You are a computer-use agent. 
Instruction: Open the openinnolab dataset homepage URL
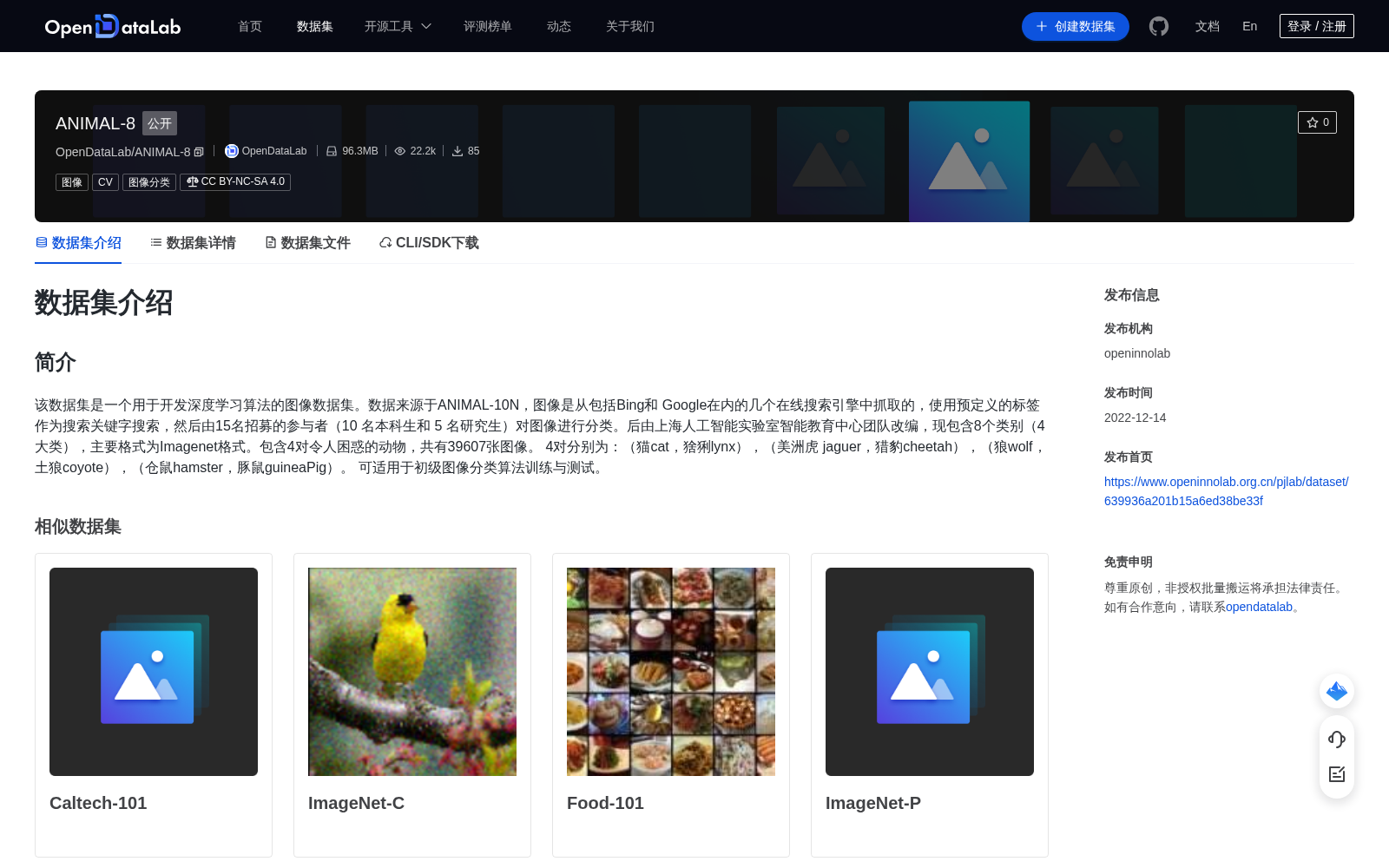1227,491
